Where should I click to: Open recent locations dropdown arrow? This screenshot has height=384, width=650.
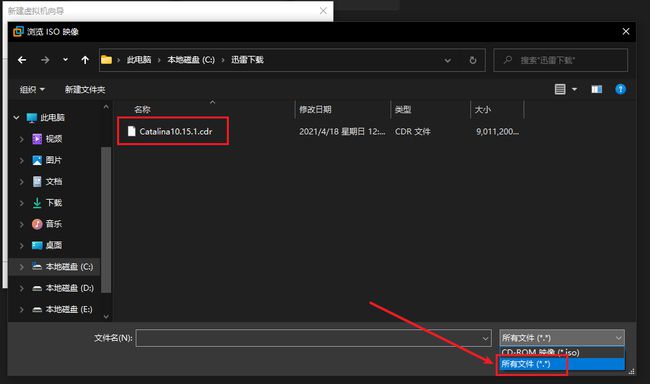[x=65, y=60]
